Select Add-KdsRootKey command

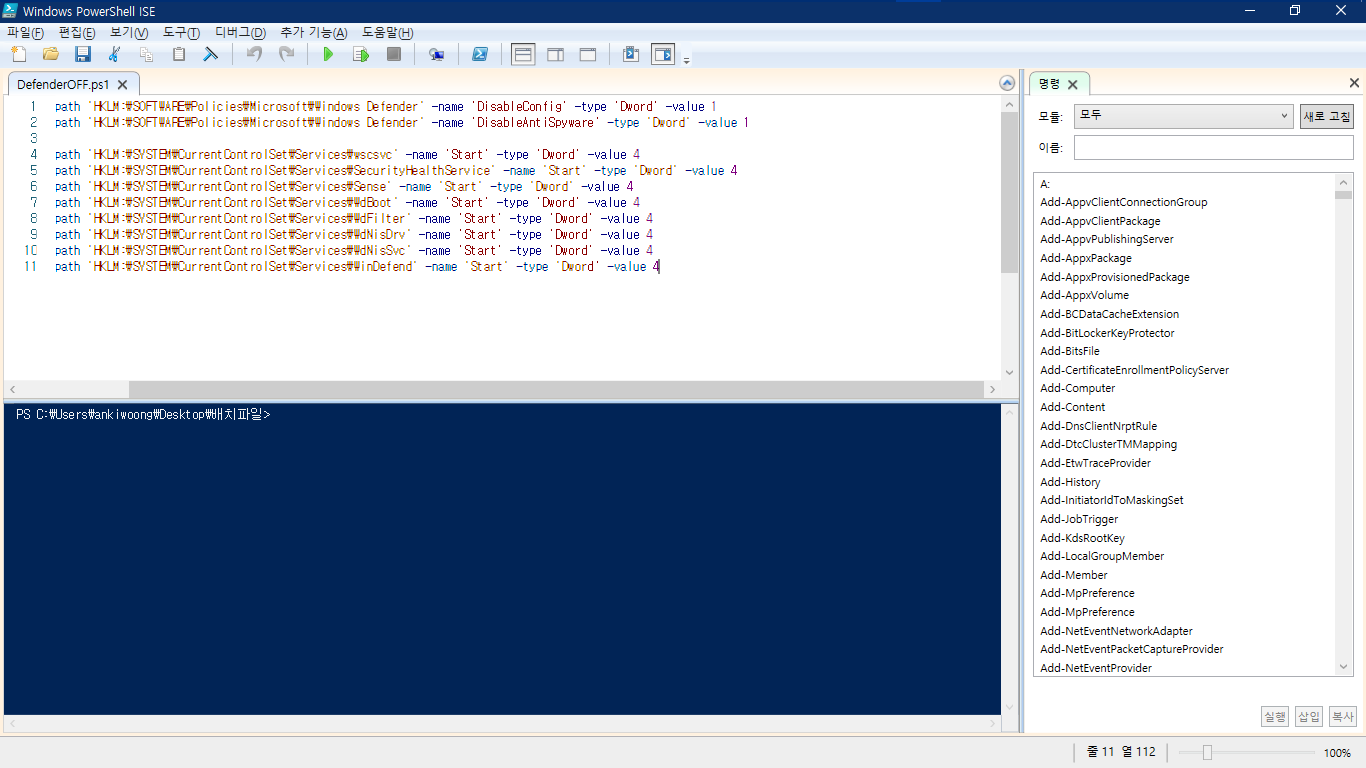click(x=1082, y=538)
